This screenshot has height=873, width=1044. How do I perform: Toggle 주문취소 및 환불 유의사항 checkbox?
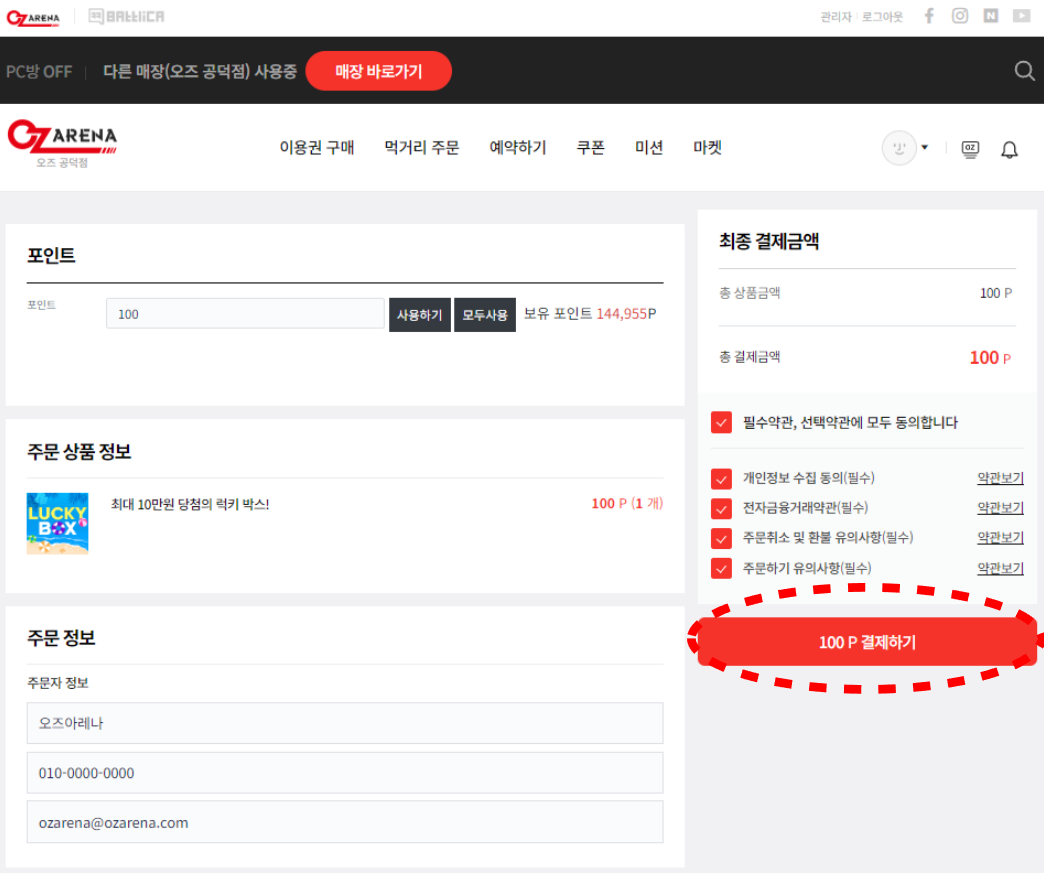[722, 538]
